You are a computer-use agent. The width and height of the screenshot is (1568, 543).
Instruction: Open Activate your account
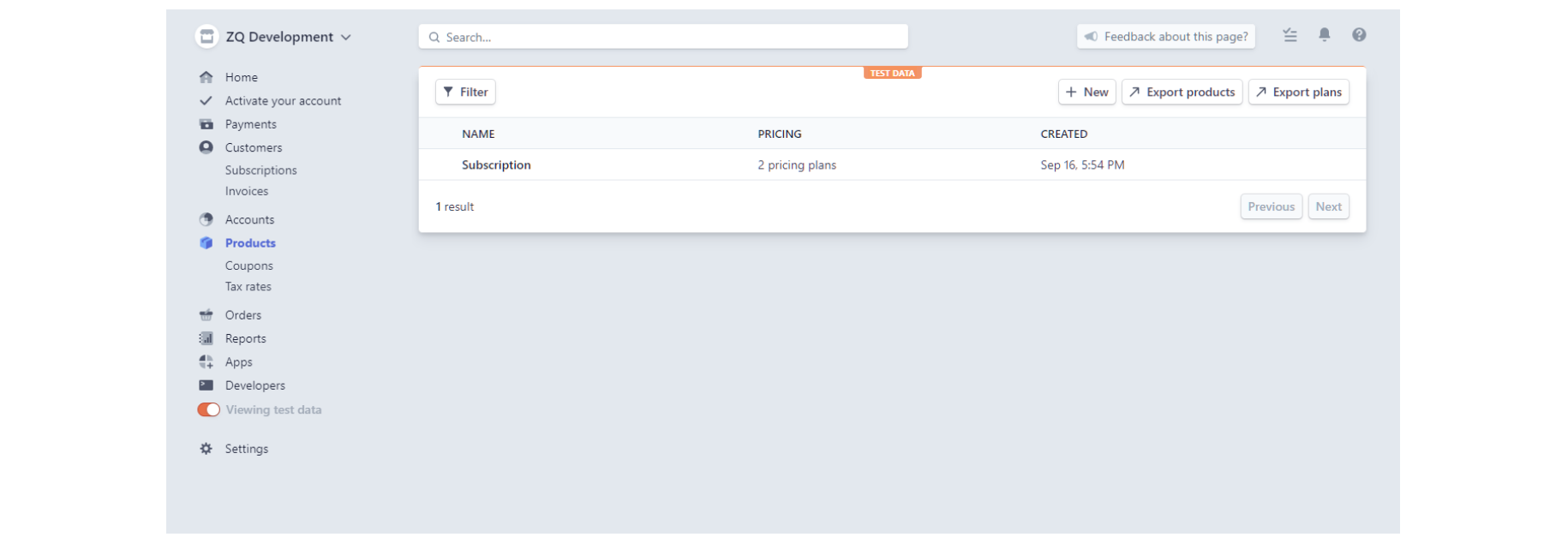coord(283,101)
